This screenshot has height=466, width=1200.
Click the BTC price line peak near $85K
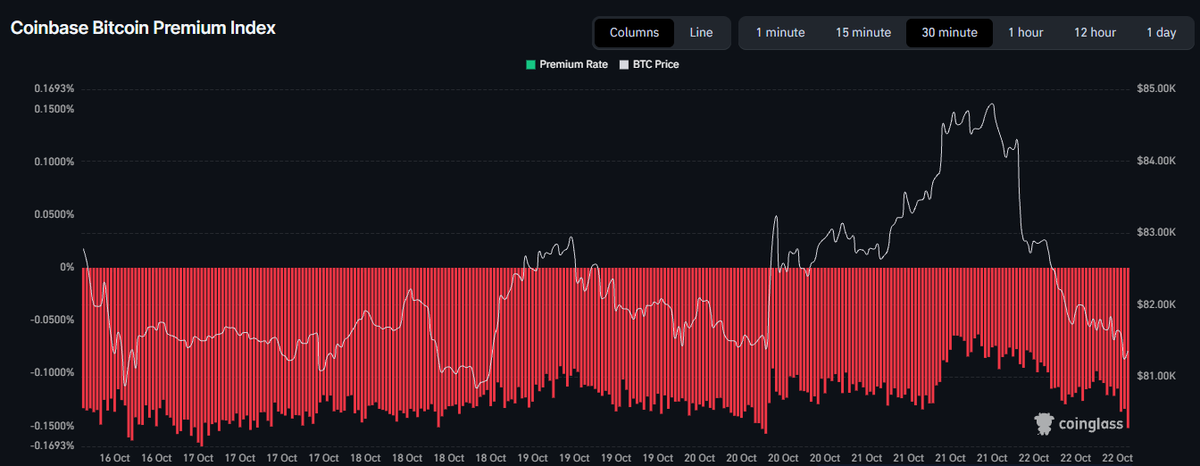pyautogui.click(x=991, y=104)
